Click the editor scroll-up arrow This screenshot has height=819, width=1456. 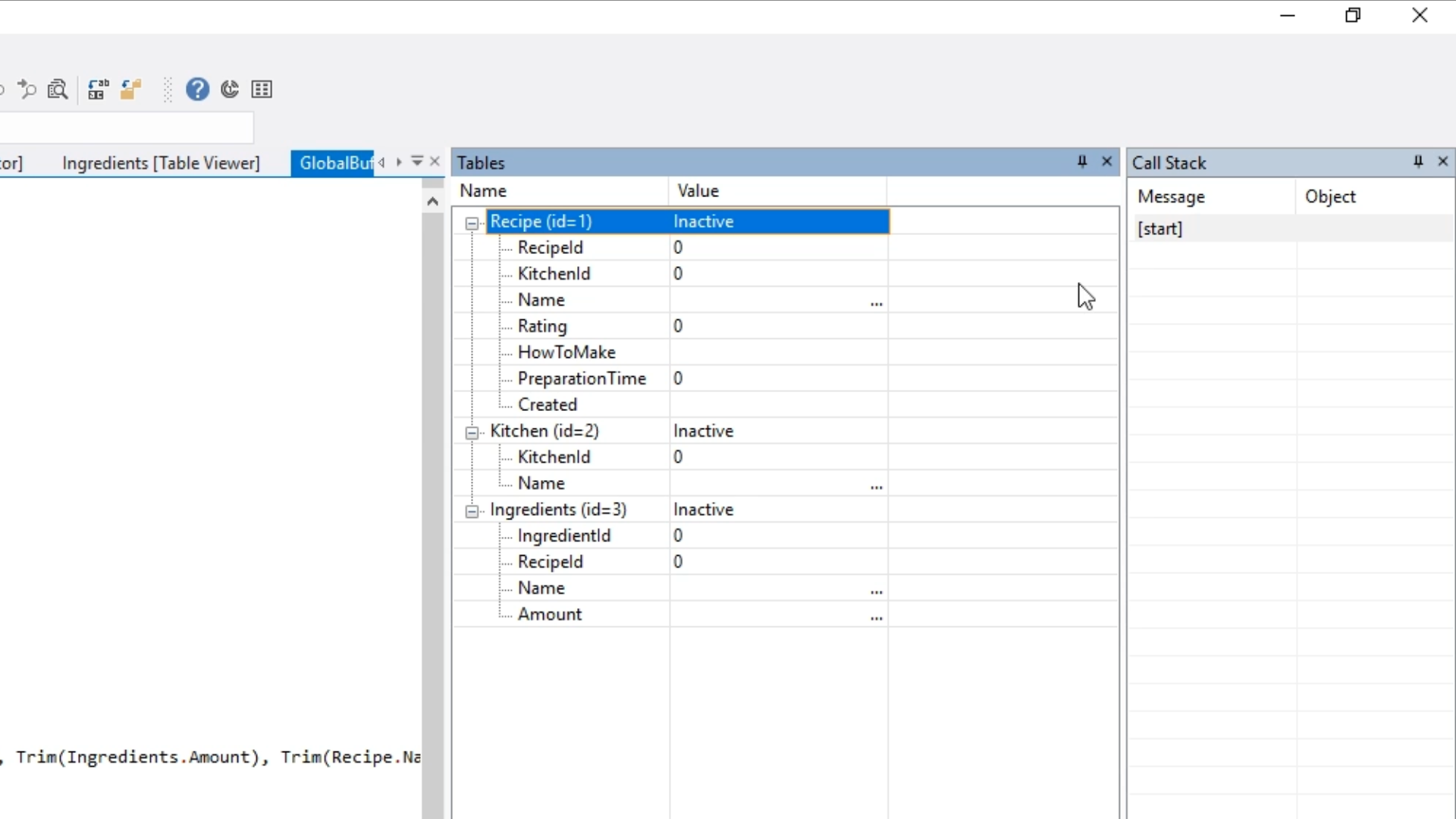(x=432, y=201)
